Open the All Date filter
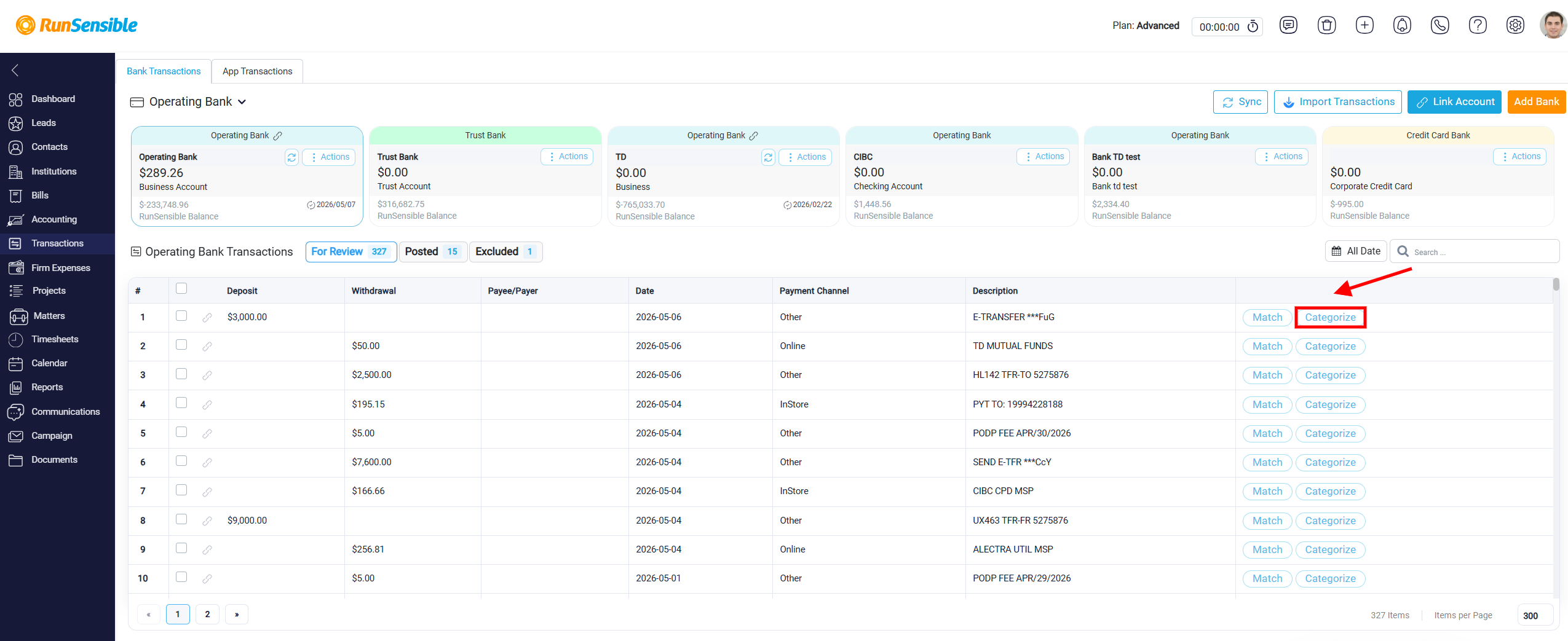The image size is (1568, 641). (1356, 251)
